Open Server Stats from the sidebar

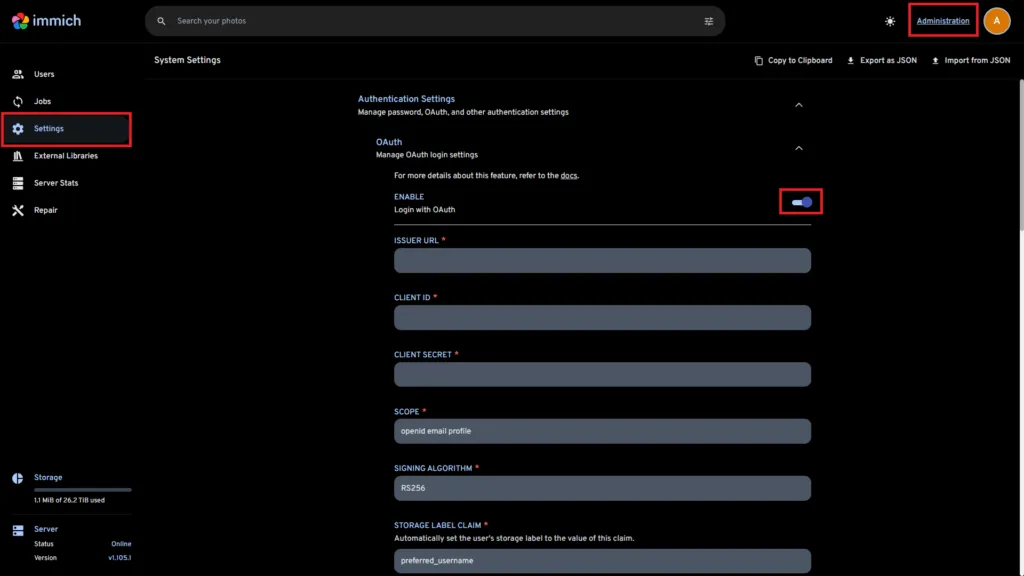[x=21, y=183]
